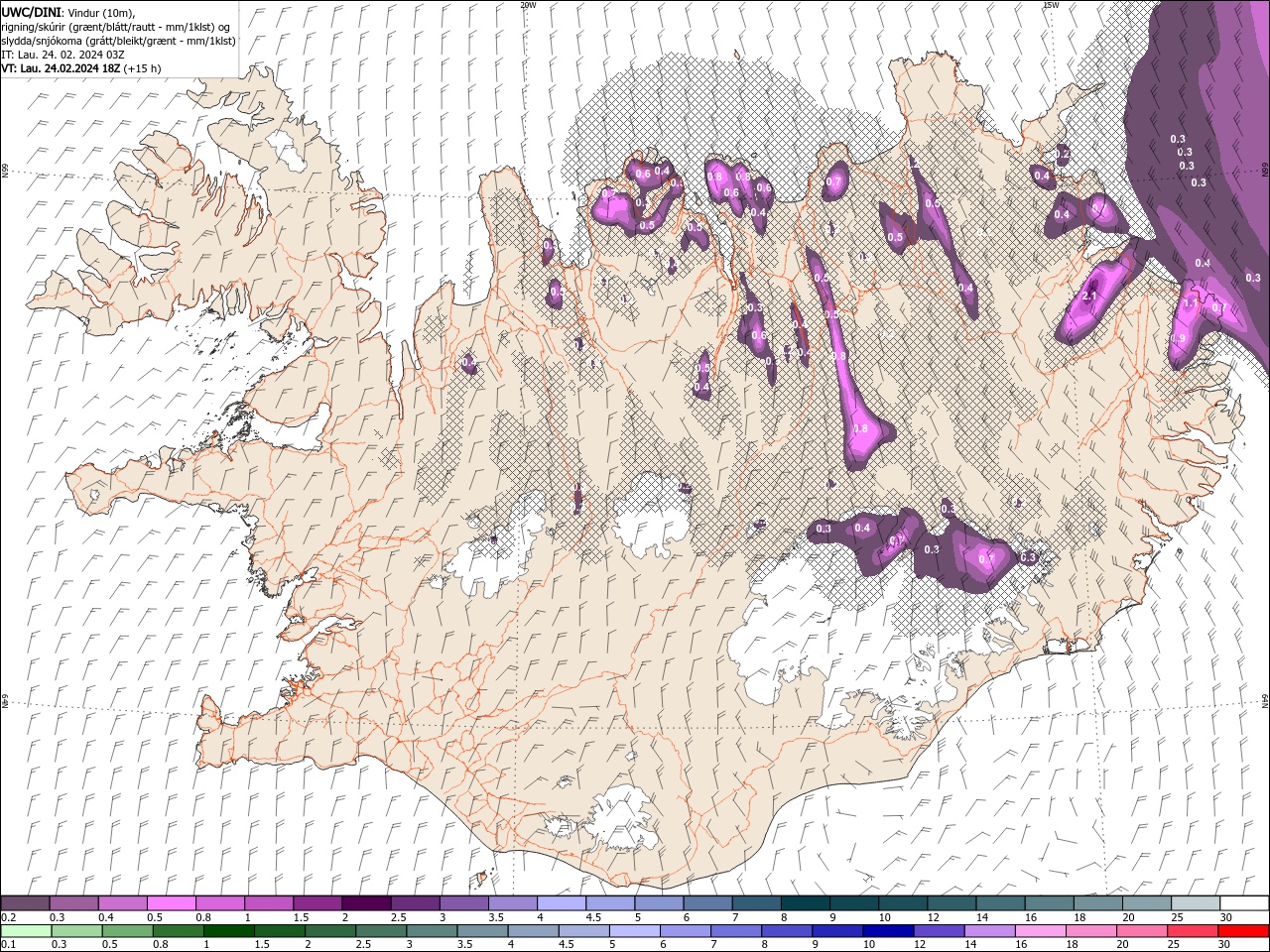
Task: Click the 'slydda/snjókoma' legend description line
Action: click(x=118, y=41)
